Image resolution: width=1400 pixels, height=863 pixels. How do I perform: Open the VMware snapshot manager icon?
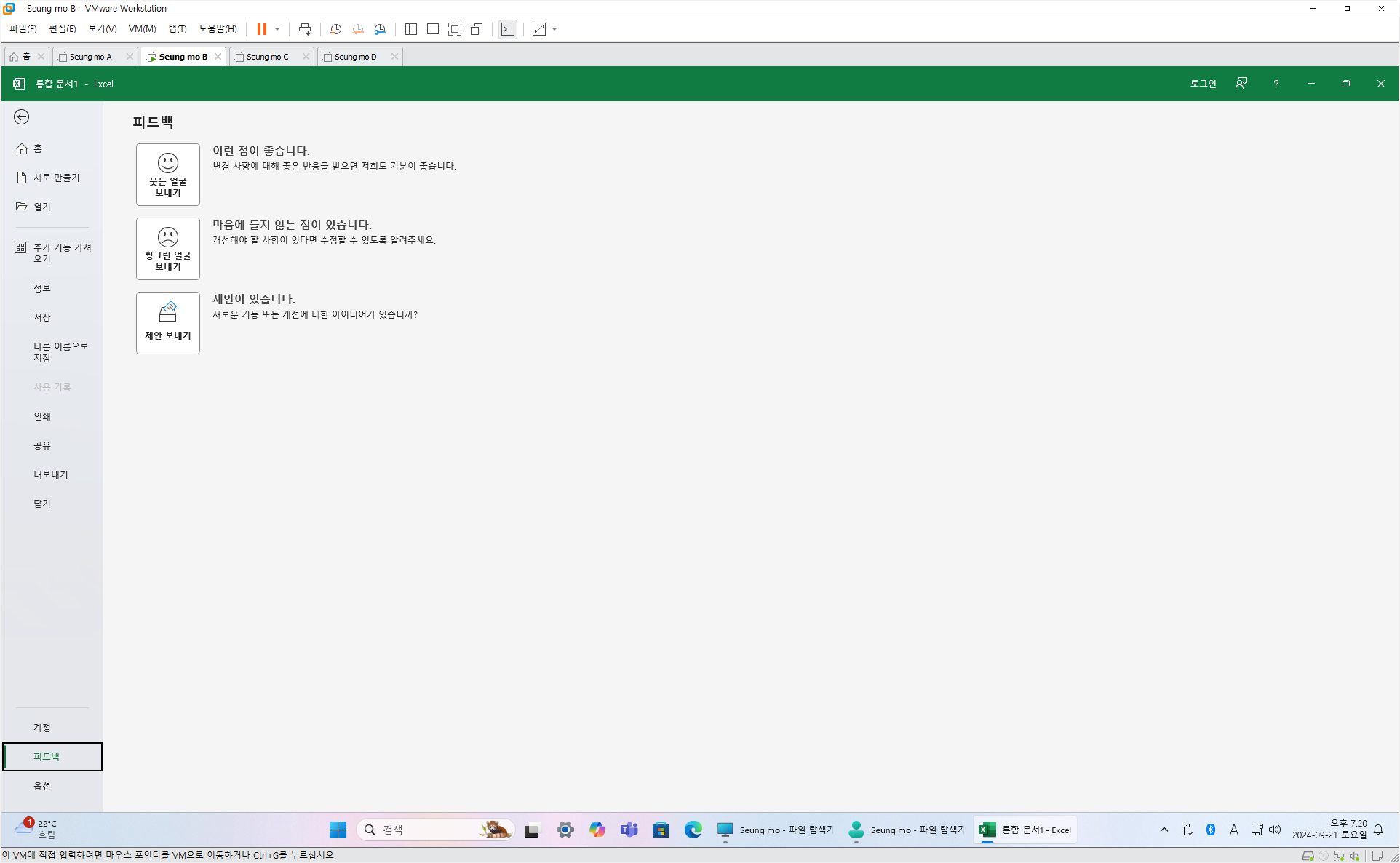point(380,29)
